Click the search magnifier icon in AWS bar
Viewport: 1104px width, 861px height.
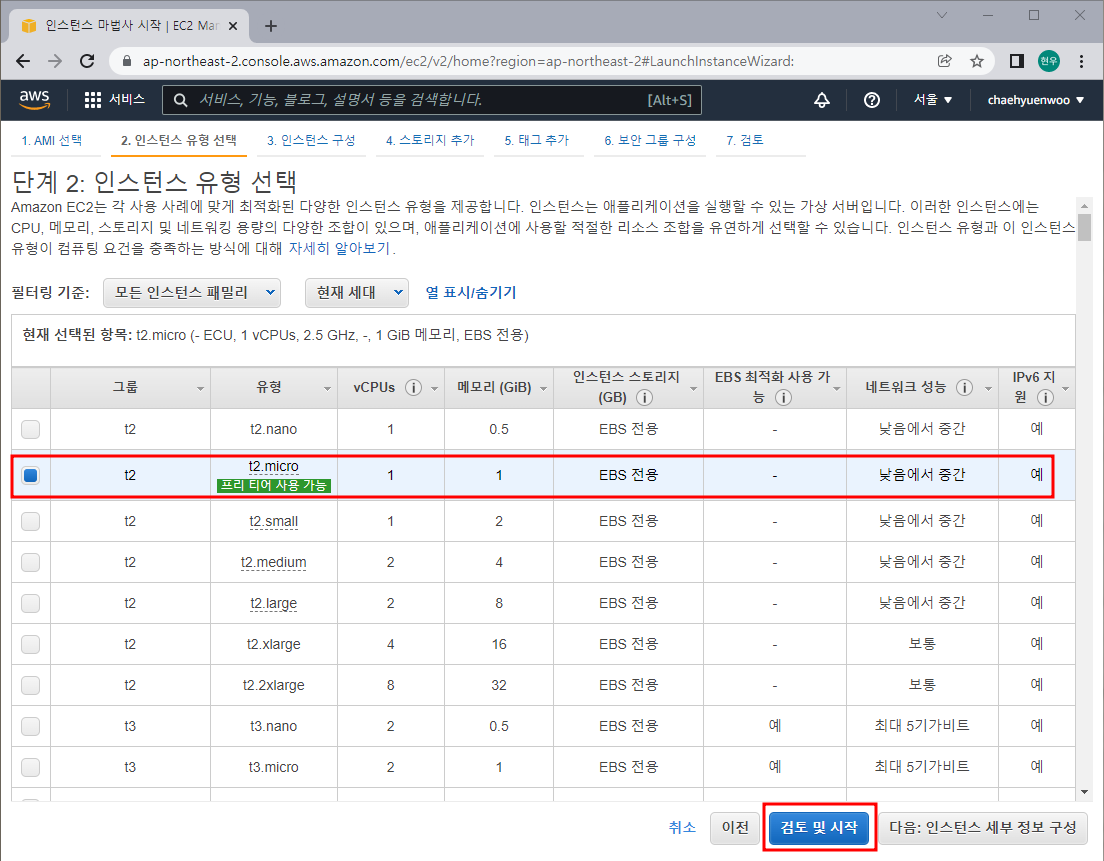180,100
